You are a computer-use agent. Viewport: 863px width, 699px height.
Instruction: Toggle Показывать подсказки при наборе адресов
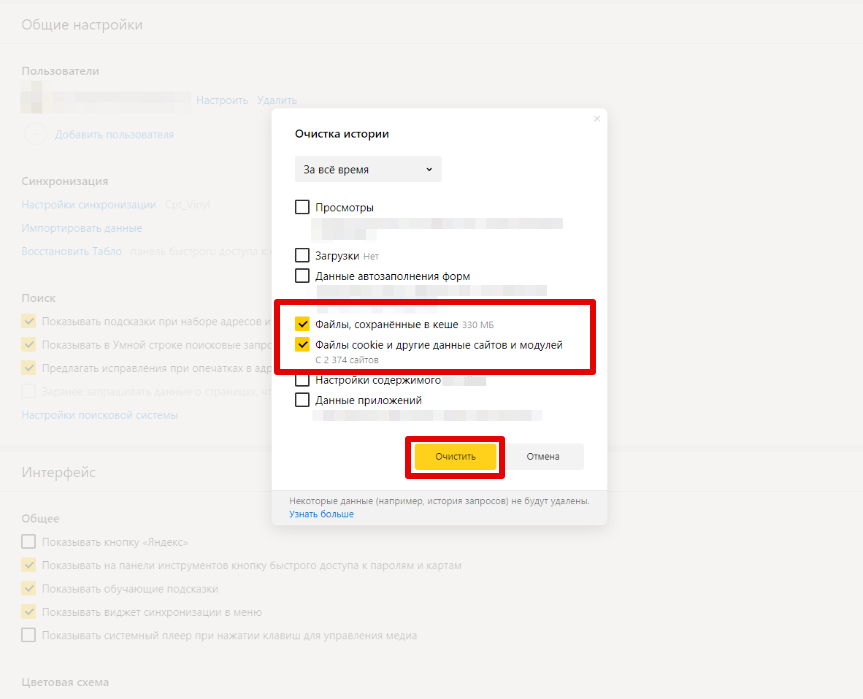(29, 321)
